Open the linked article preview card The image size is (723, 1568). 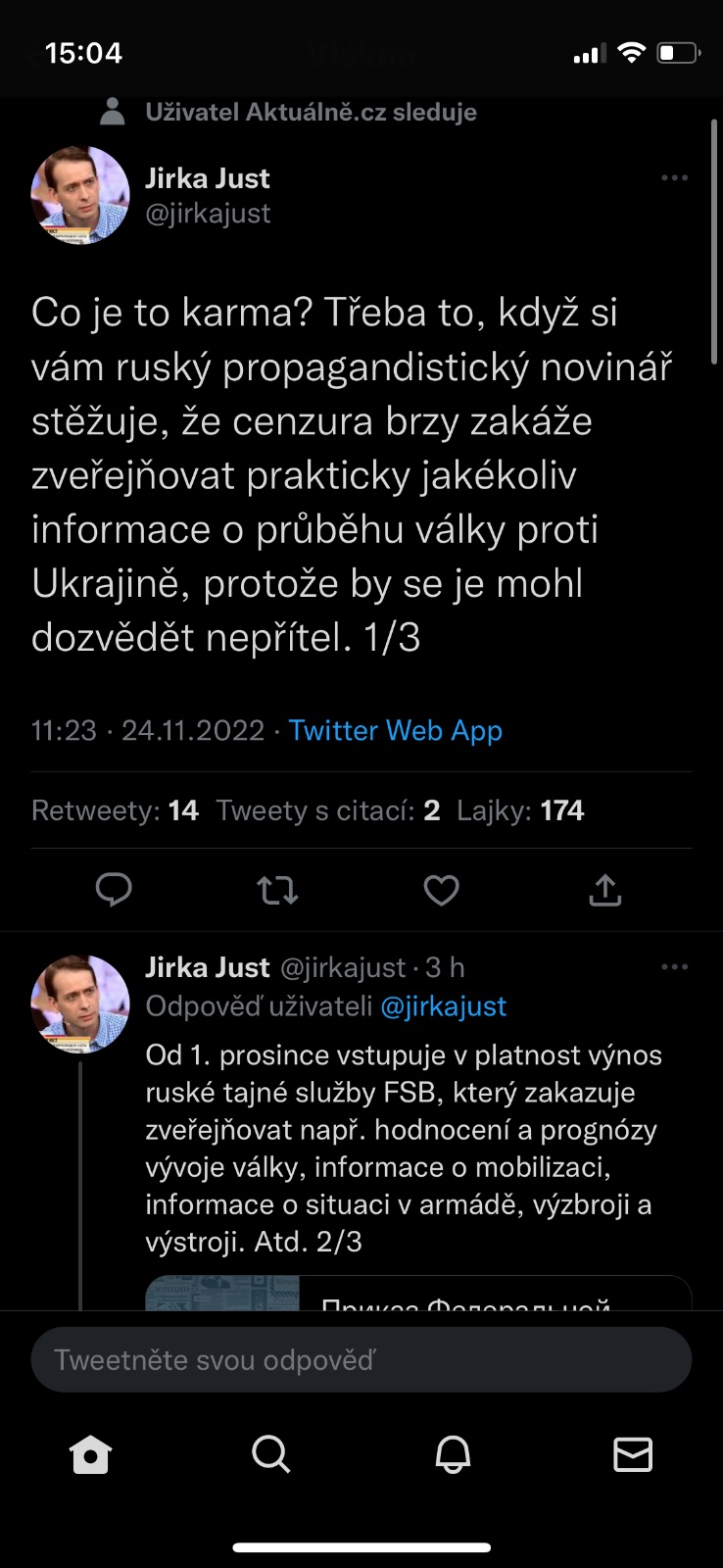418,1294
